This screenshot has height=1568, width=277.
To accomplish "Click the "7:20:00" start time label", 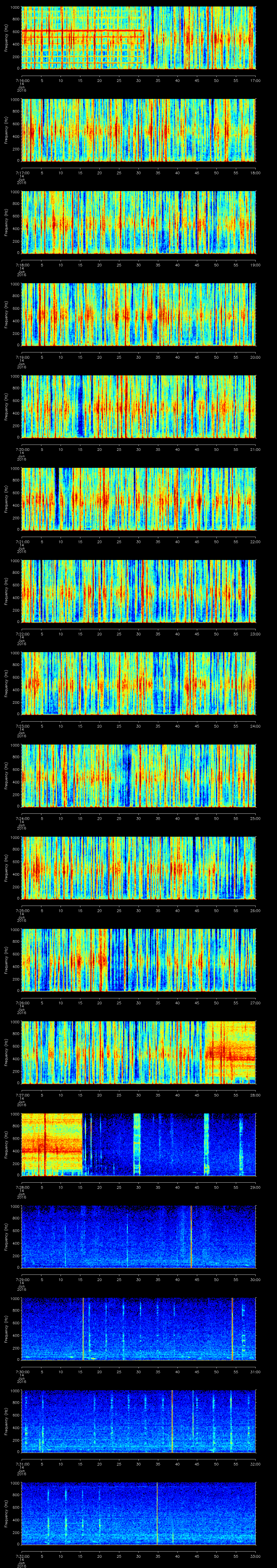I will 22,449.
